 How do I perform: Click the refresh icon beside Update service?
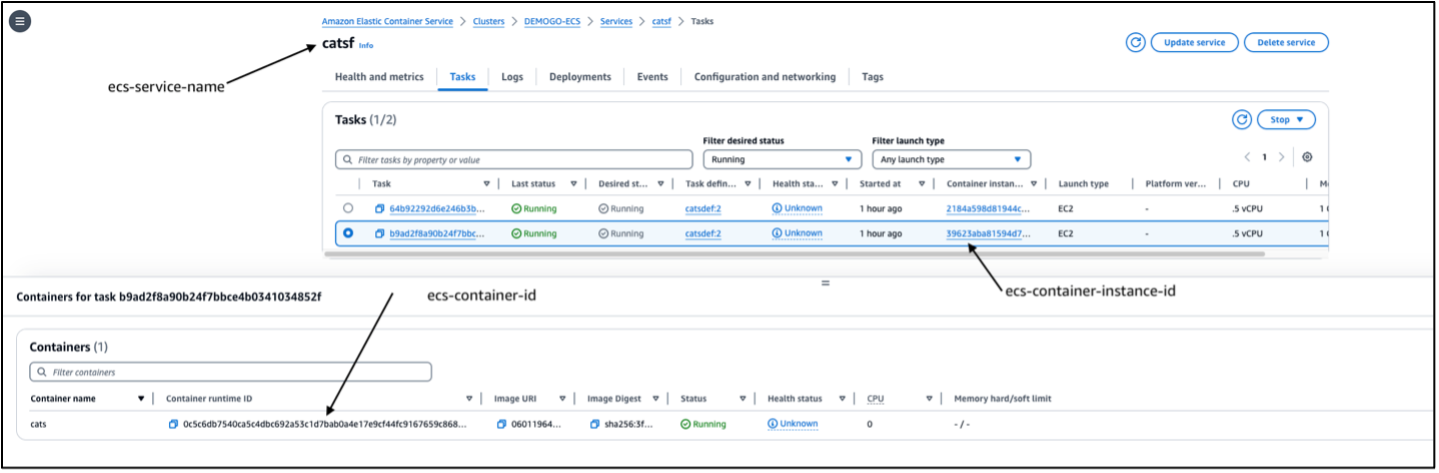[1135, 42]
